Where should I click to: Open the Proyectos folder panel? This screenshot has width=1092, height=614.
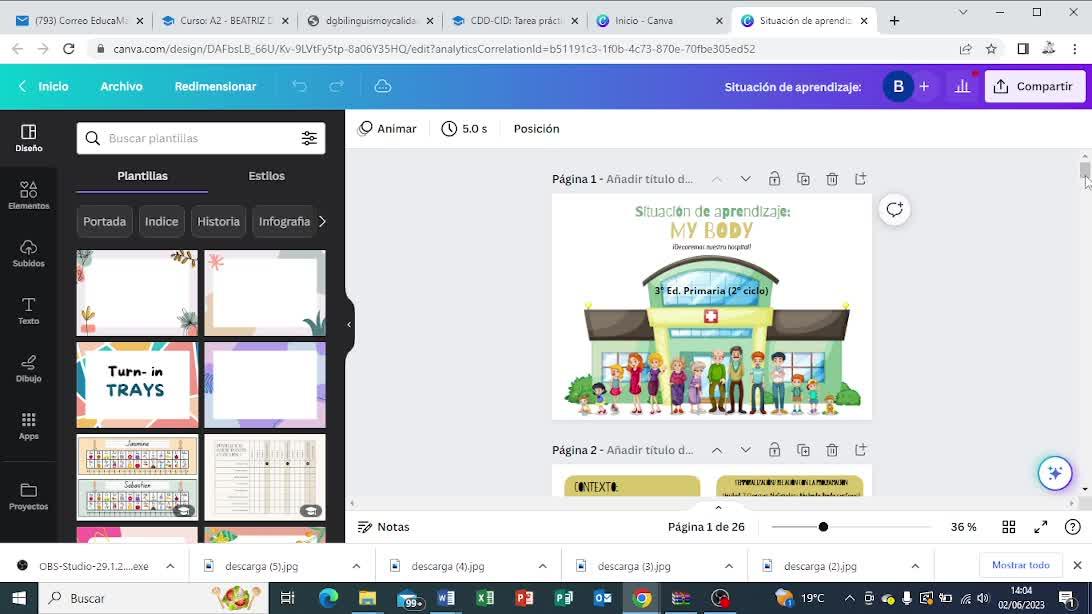coord(29,497)
